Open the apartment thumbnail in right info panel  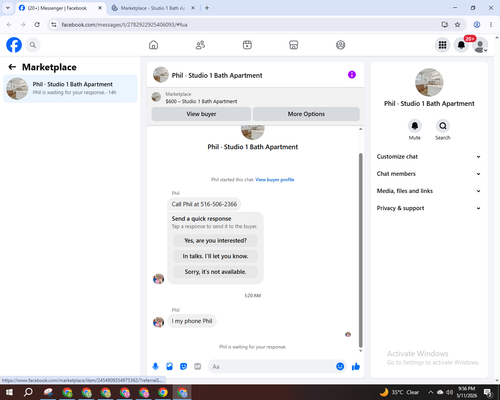pos(429,83)
